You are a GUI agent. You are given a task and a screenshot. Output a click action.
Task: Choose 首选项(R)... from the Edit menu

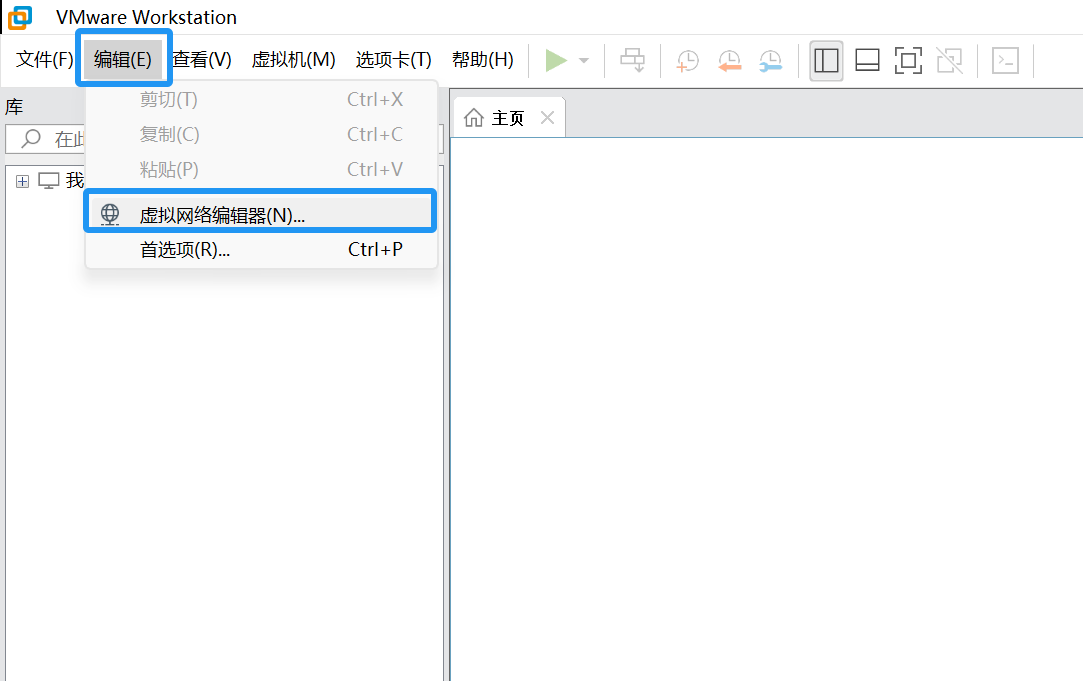click(x=185, y=250)
